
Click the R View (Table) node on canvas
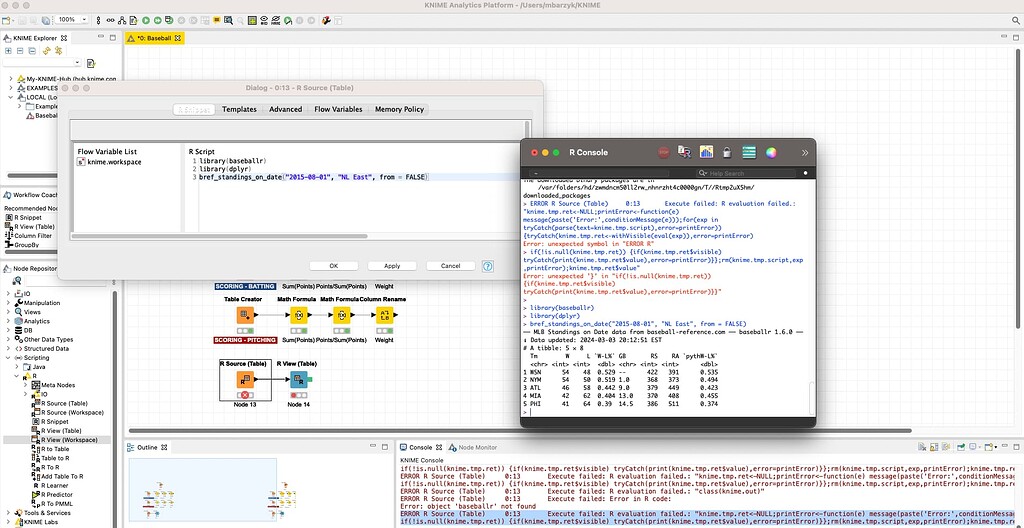pyautogui.click(x=298, y=379)
